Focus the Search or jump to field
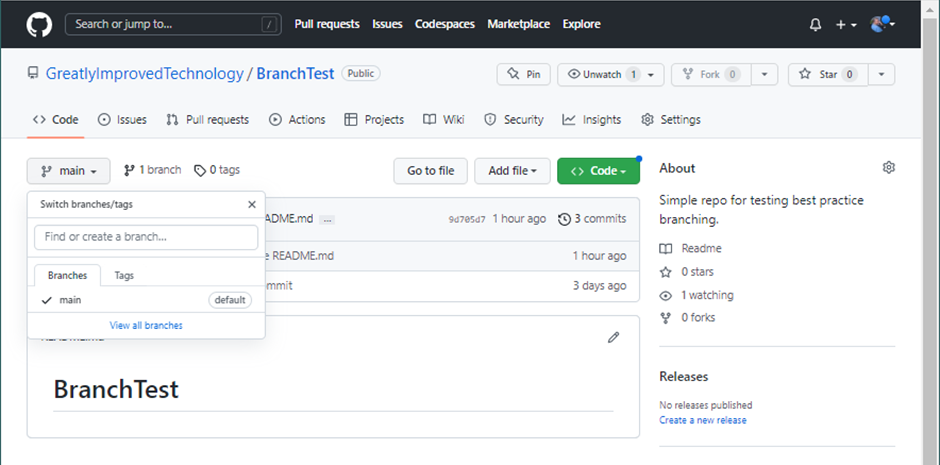The width and height of the screenshot is (940, 465). point(173,25)
